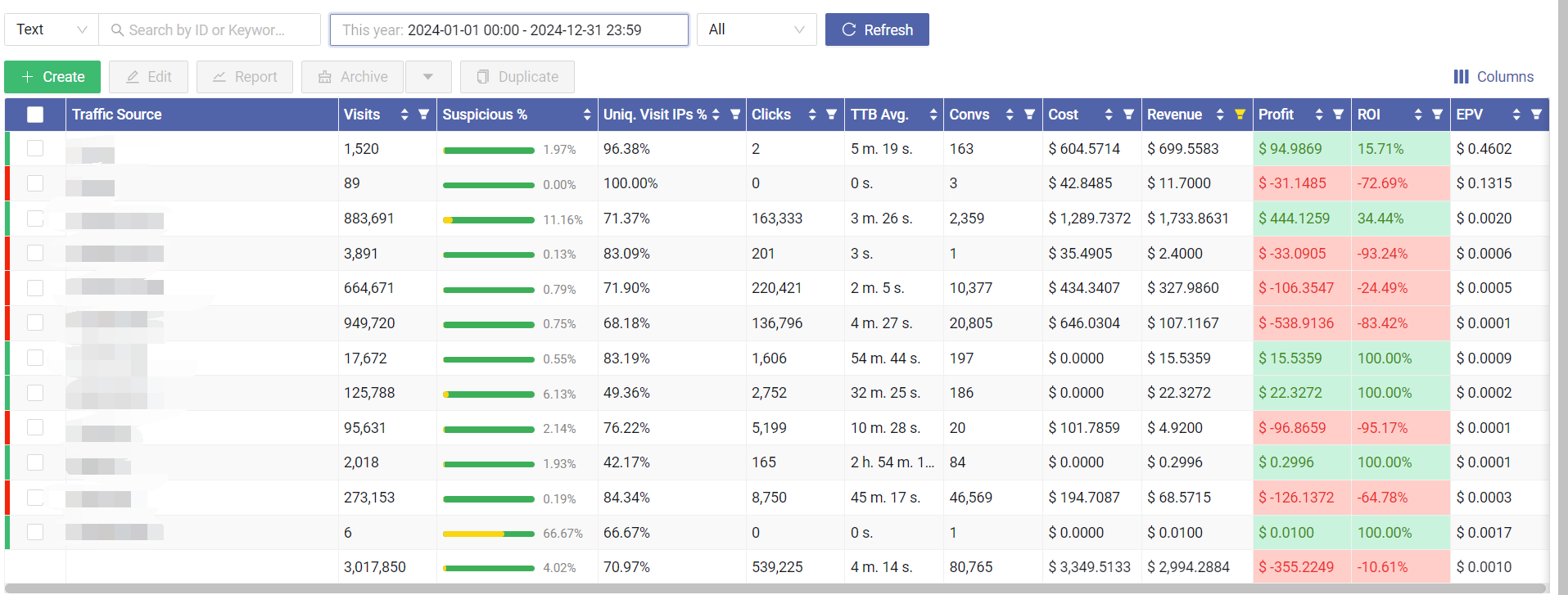
Task: Select the 49.36% uniq visit IPs cell
Action: (x=671, y=393)
